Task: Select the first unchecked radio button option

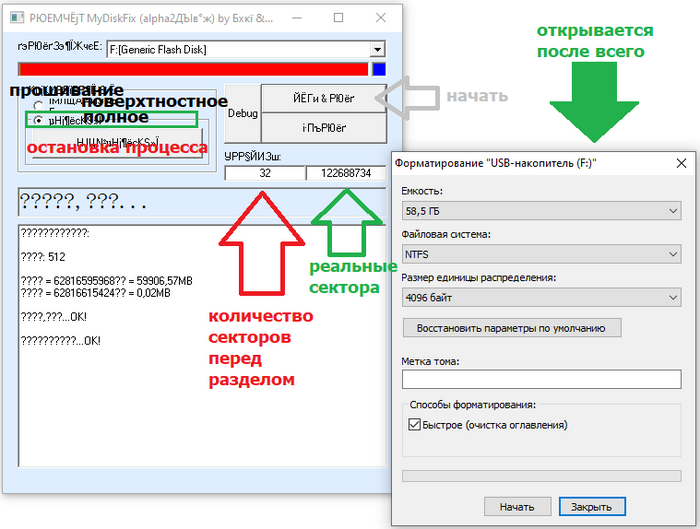Action: tap(38, 105)
